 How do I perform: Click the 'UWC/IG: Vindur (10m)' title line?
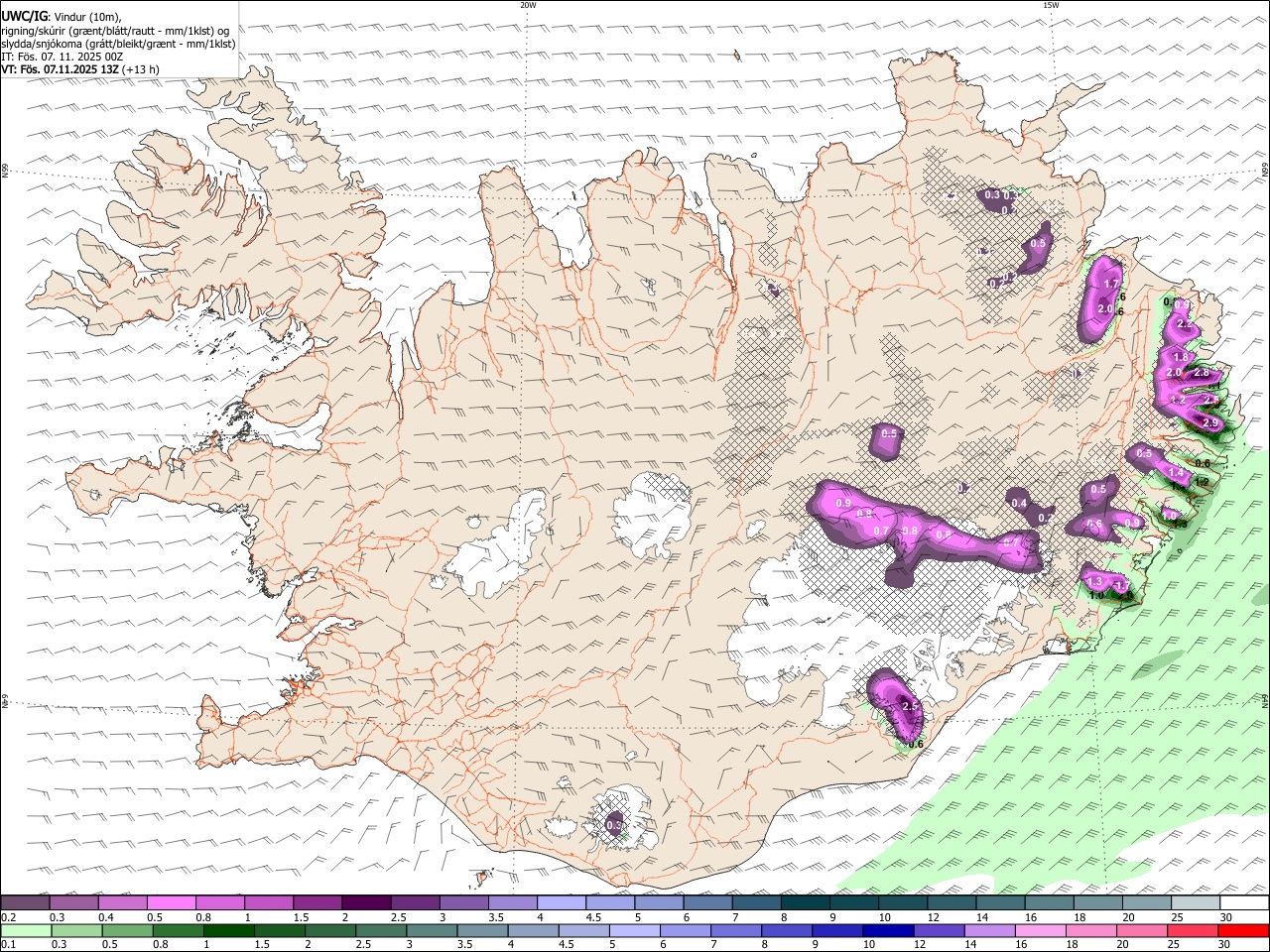click(62, 16)
